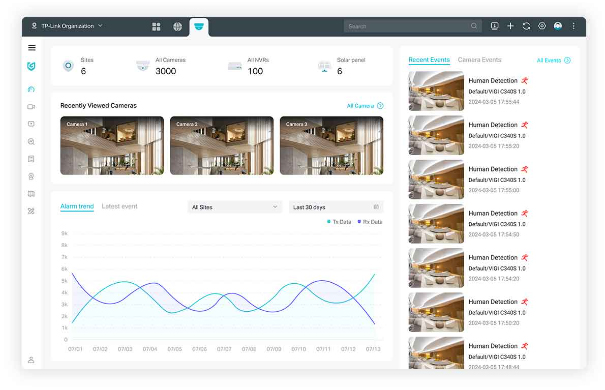This screenshot has height=390, width=605.
Task: Click the All NVRs count 100
Action: 255,71
